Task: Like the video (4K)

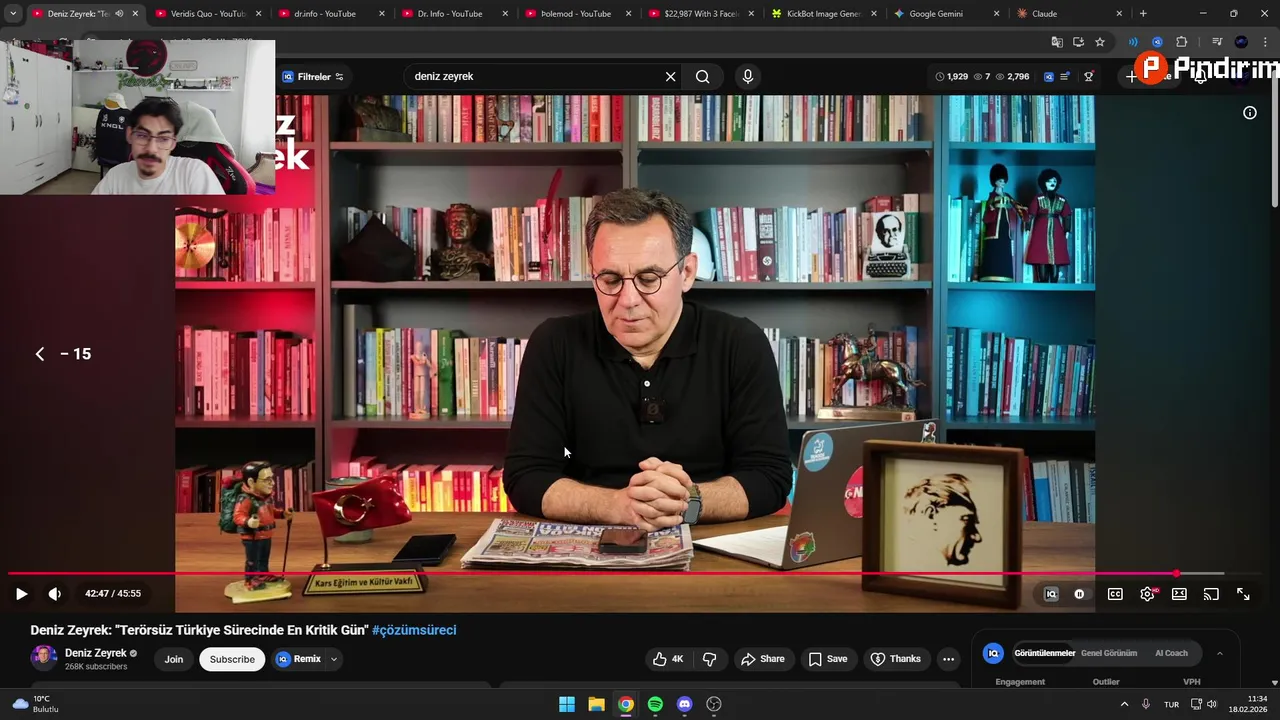Action: coord(668,659)
